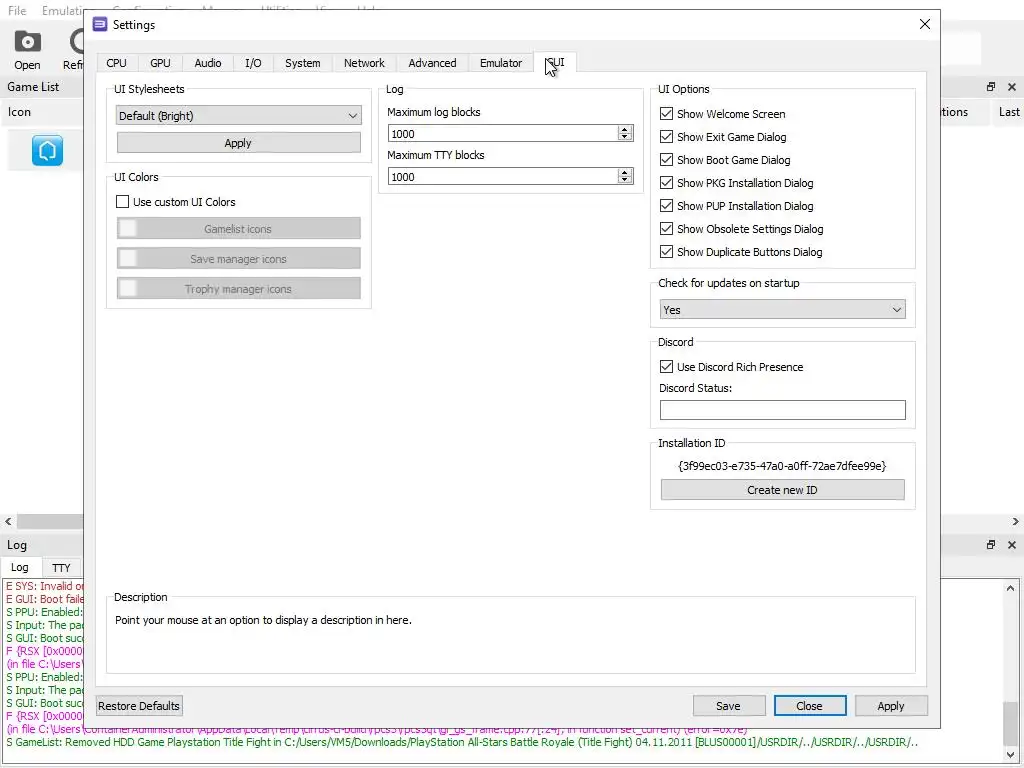The height and width of the screenshot is (768, 1024).
Task: Toggle Show Duplicate Buttons Dialog checkbox
Action: [666, 251]
